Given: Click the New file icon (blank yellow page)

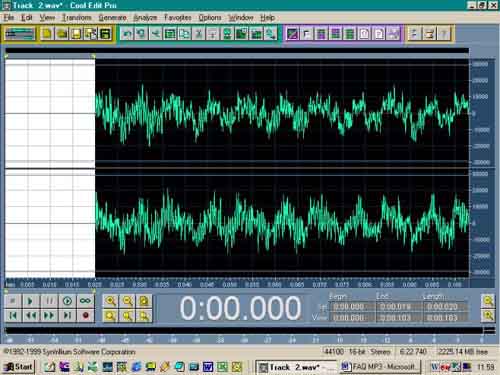Looking at the screenshot, I should tap(47, 34).
